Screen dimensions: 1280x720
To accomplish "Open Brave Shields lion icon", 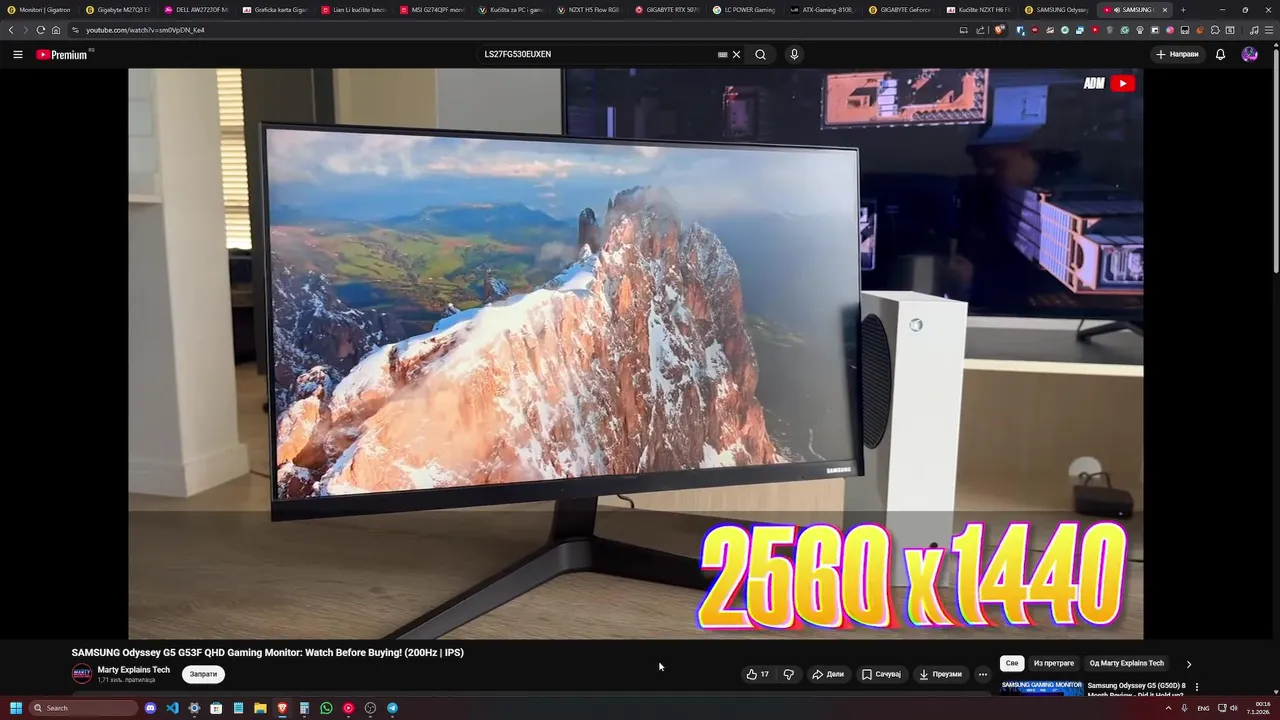I will 999,30.
